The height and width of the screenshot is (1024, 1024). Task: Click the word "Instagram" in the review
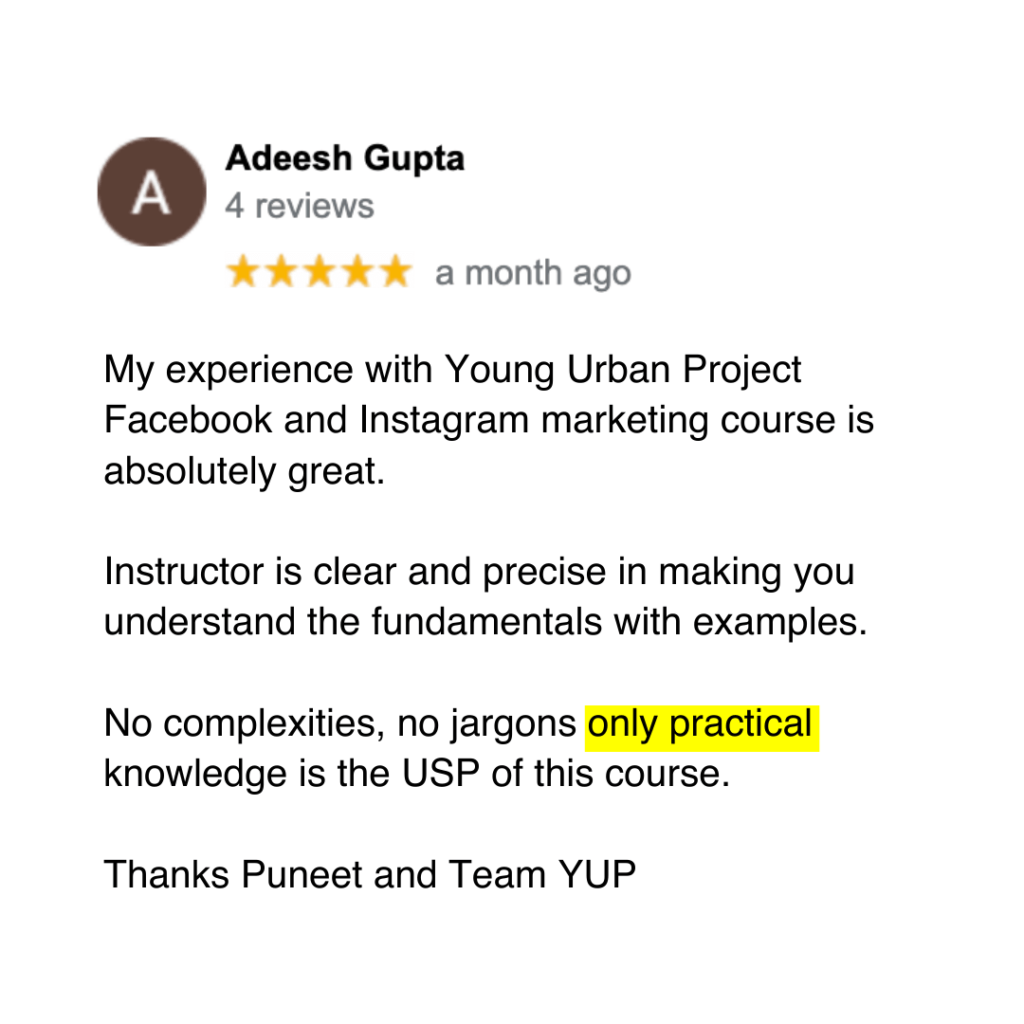click(444, 420)
